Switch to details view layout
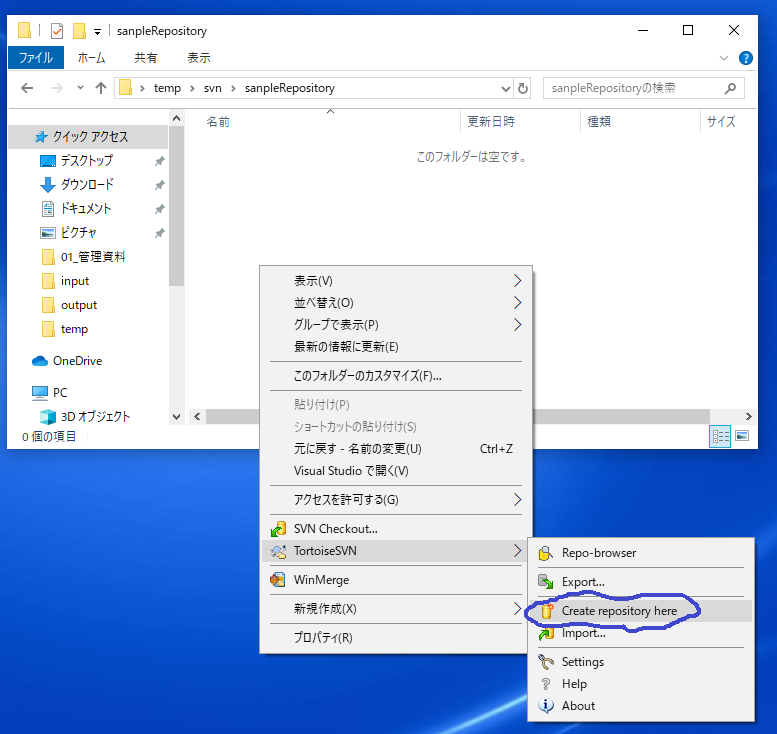 720,437
